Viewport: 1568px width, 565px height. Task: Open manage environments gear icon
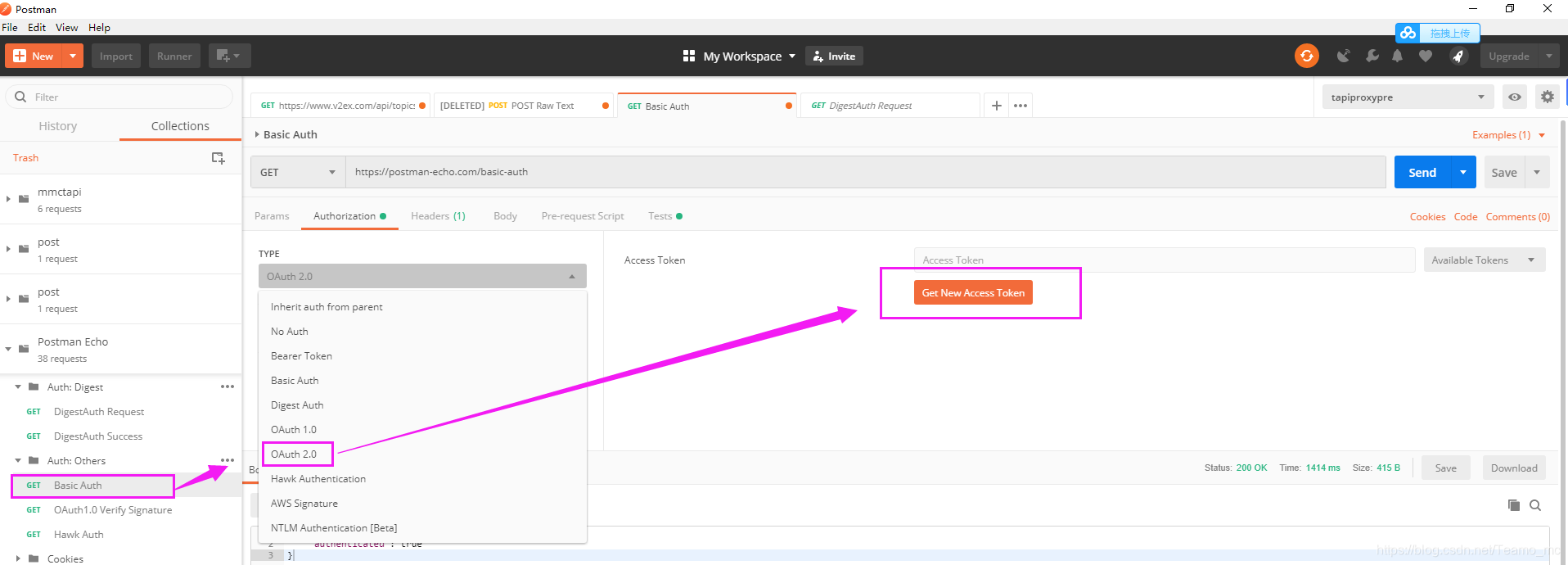pos(1547,97)
